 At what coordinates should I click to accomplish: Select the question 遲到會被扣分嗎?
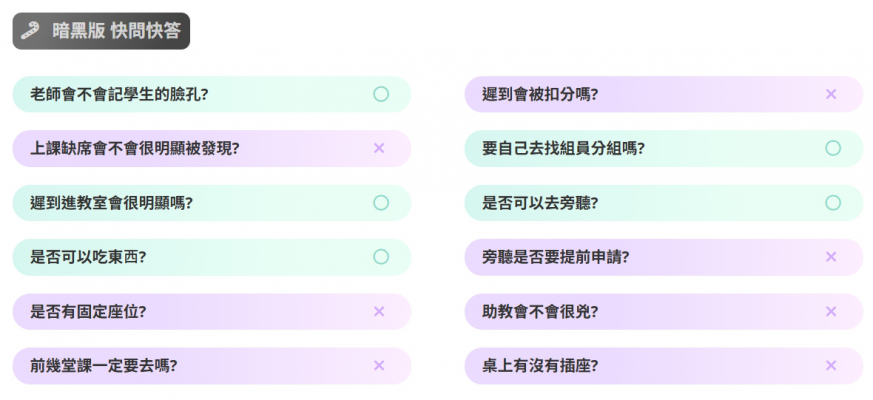(x=540, y=95)
